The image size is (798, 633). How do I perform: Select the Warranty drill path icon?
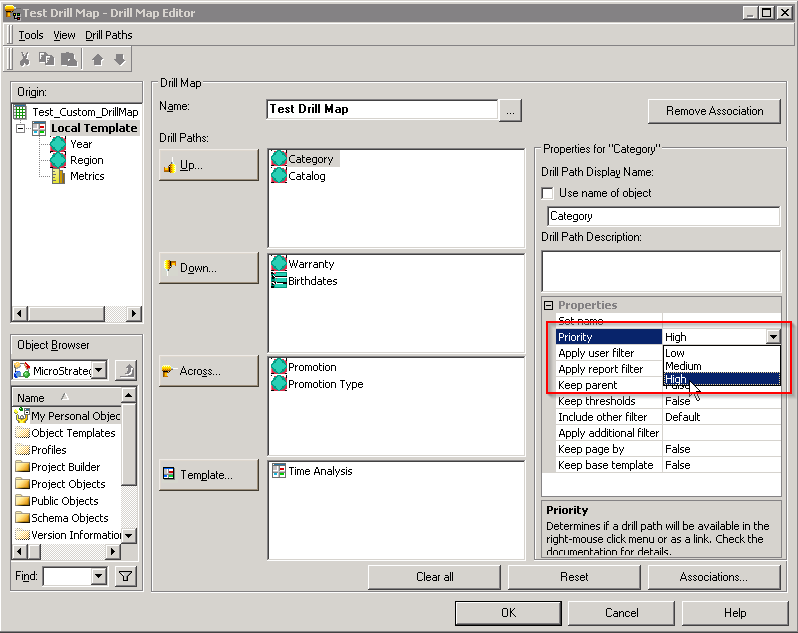click(x=279, y=264)
